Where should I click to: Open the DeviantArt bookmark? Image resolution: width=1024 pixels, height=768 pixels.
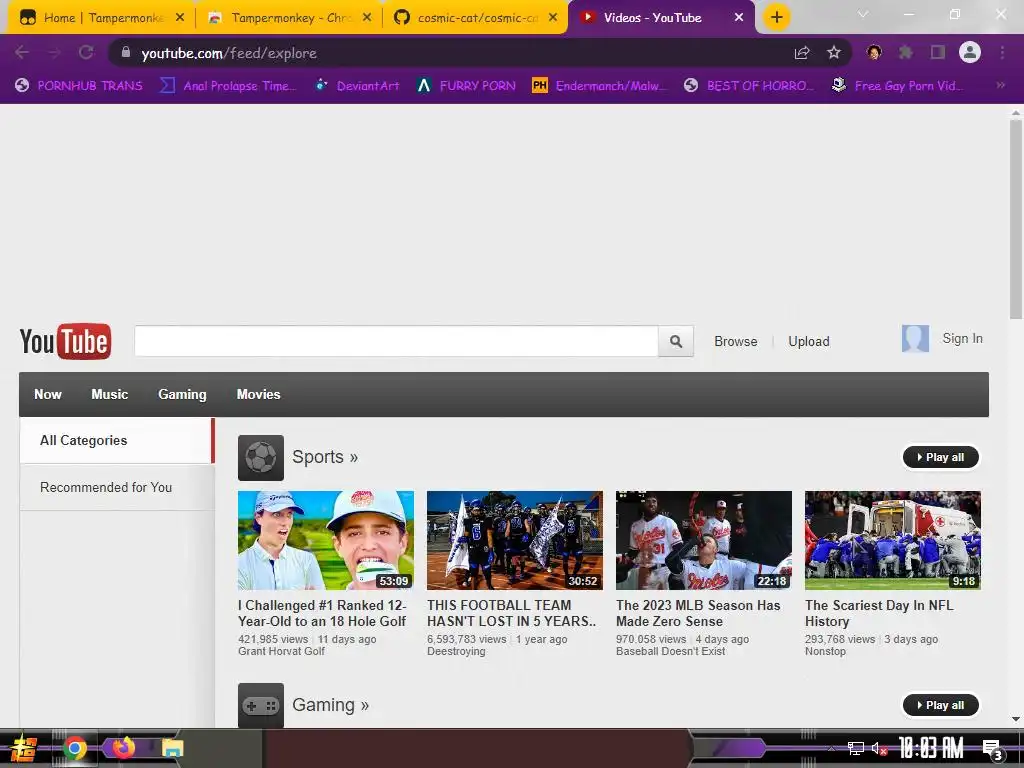click(357, 86)
